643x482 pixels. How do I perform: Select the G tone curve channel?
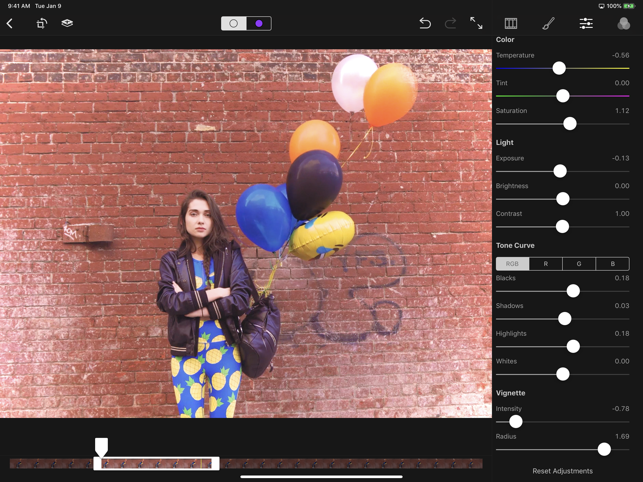pyautogui.click(x=579, y=264)
